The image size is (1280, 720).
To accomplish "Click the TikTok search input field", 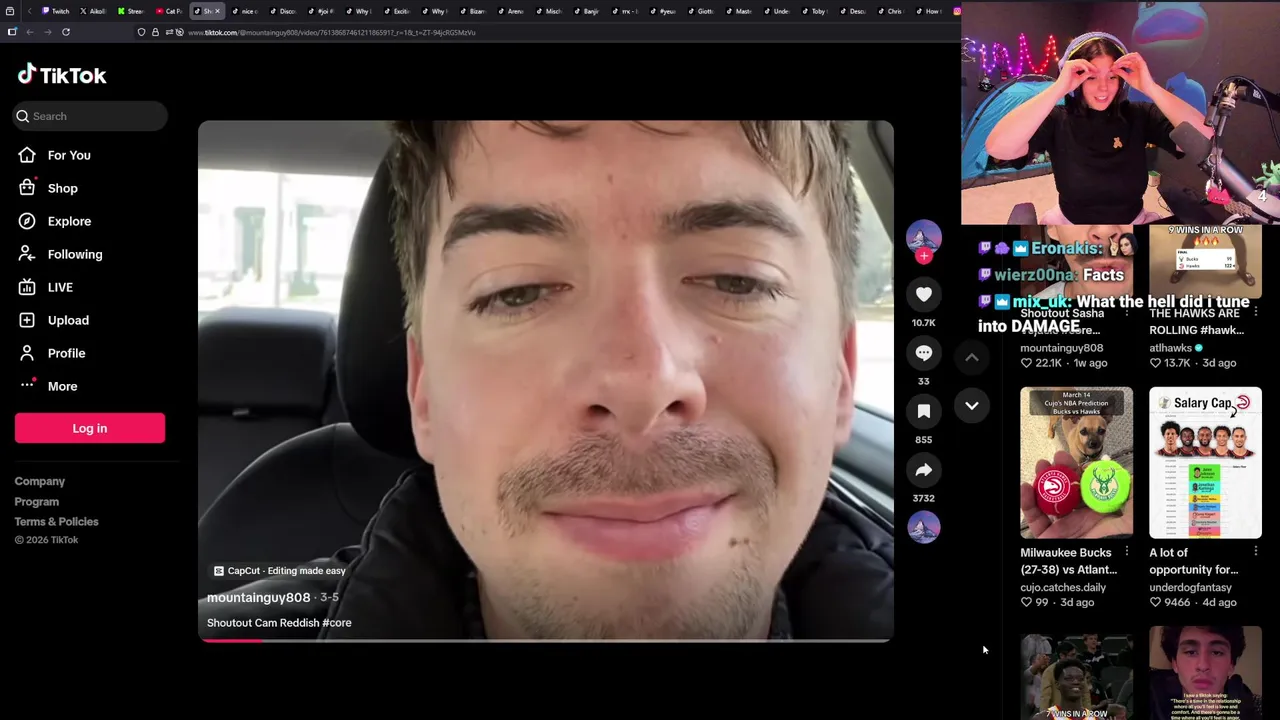I will point(91,116).
